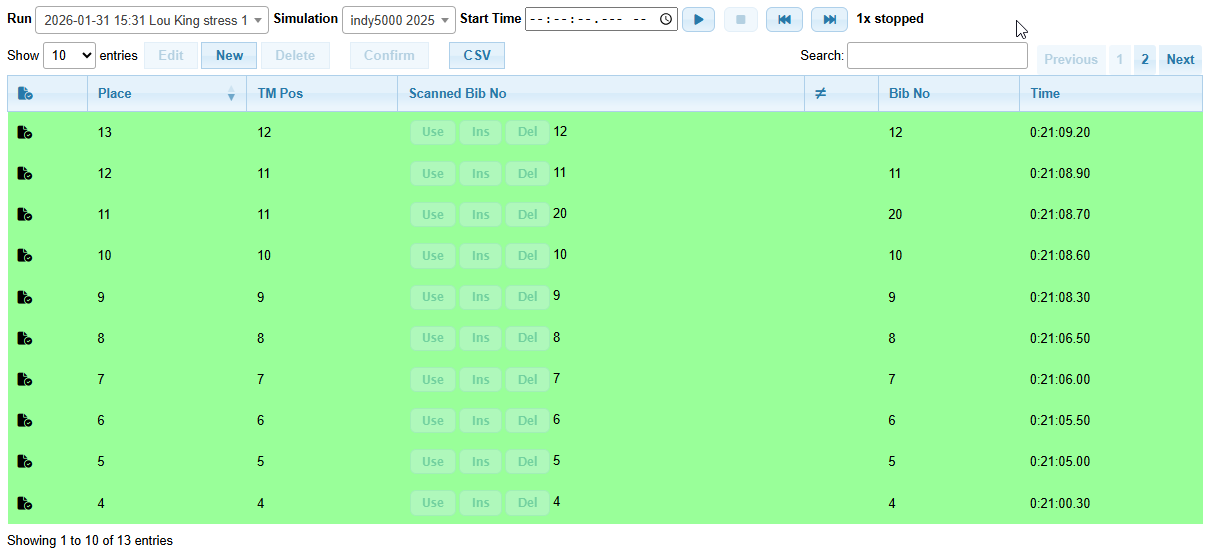This screenshot has height=555, width=1208.
Task: Sort by Time column header
Action: pos(1110,93)
